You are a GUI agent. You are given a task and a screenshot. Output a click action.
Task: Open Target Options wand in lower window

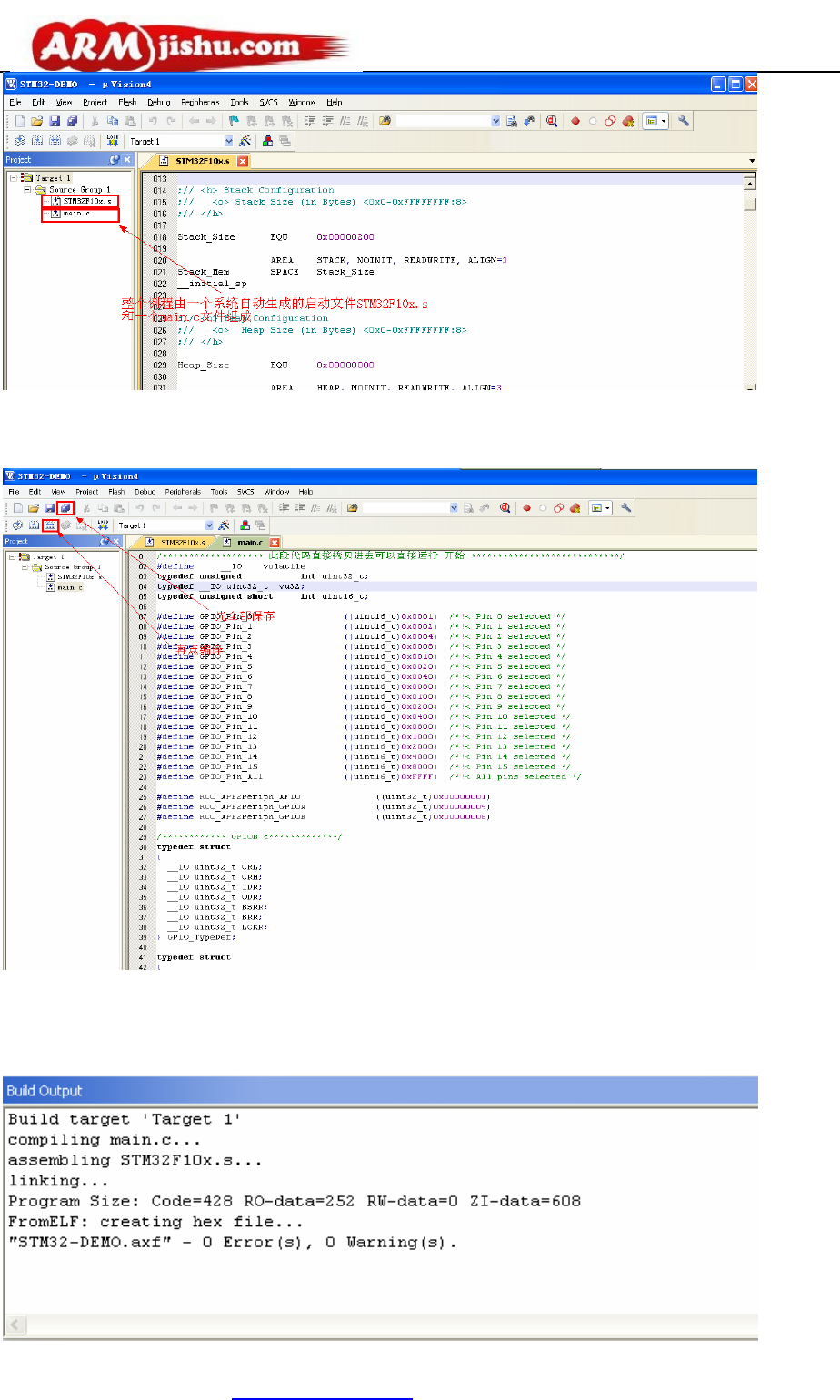tap(224, 525)
